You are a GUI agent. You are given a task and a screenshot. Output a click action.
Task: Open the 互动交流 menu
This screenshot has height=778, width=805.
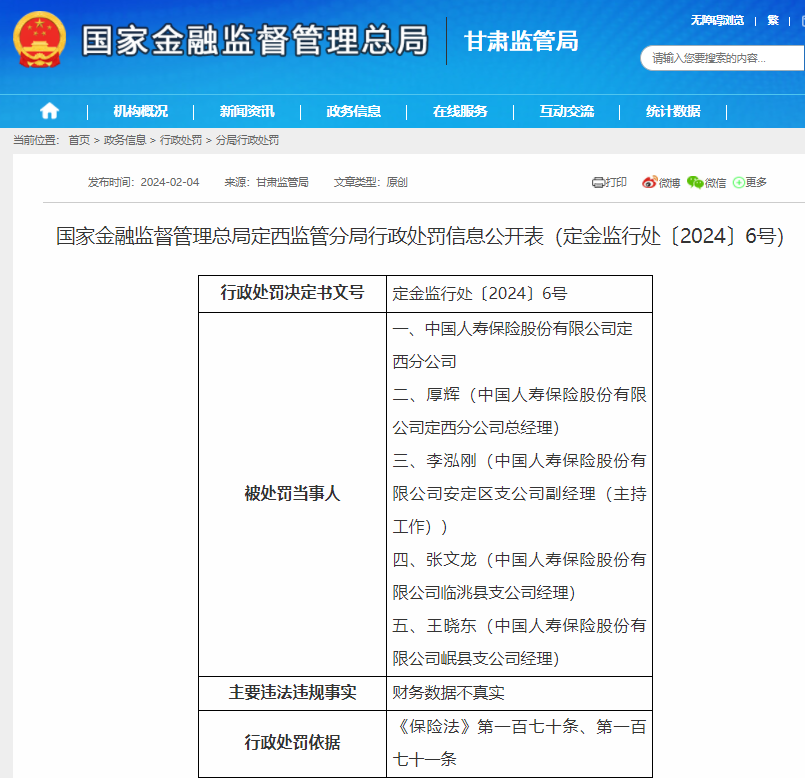(567, 111)
